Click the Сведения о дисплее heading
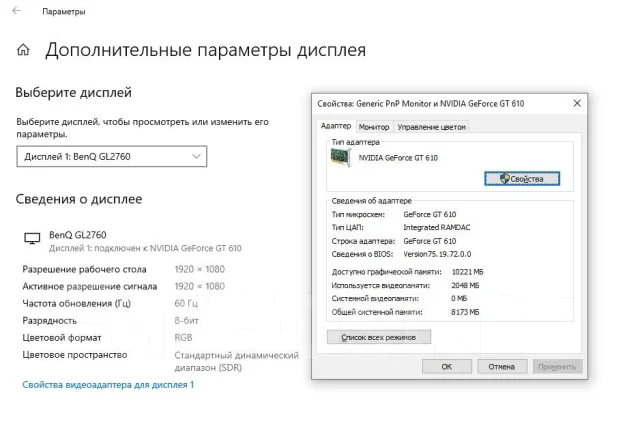The width and height of the screenshot is (640, 424). click(79, 199)
